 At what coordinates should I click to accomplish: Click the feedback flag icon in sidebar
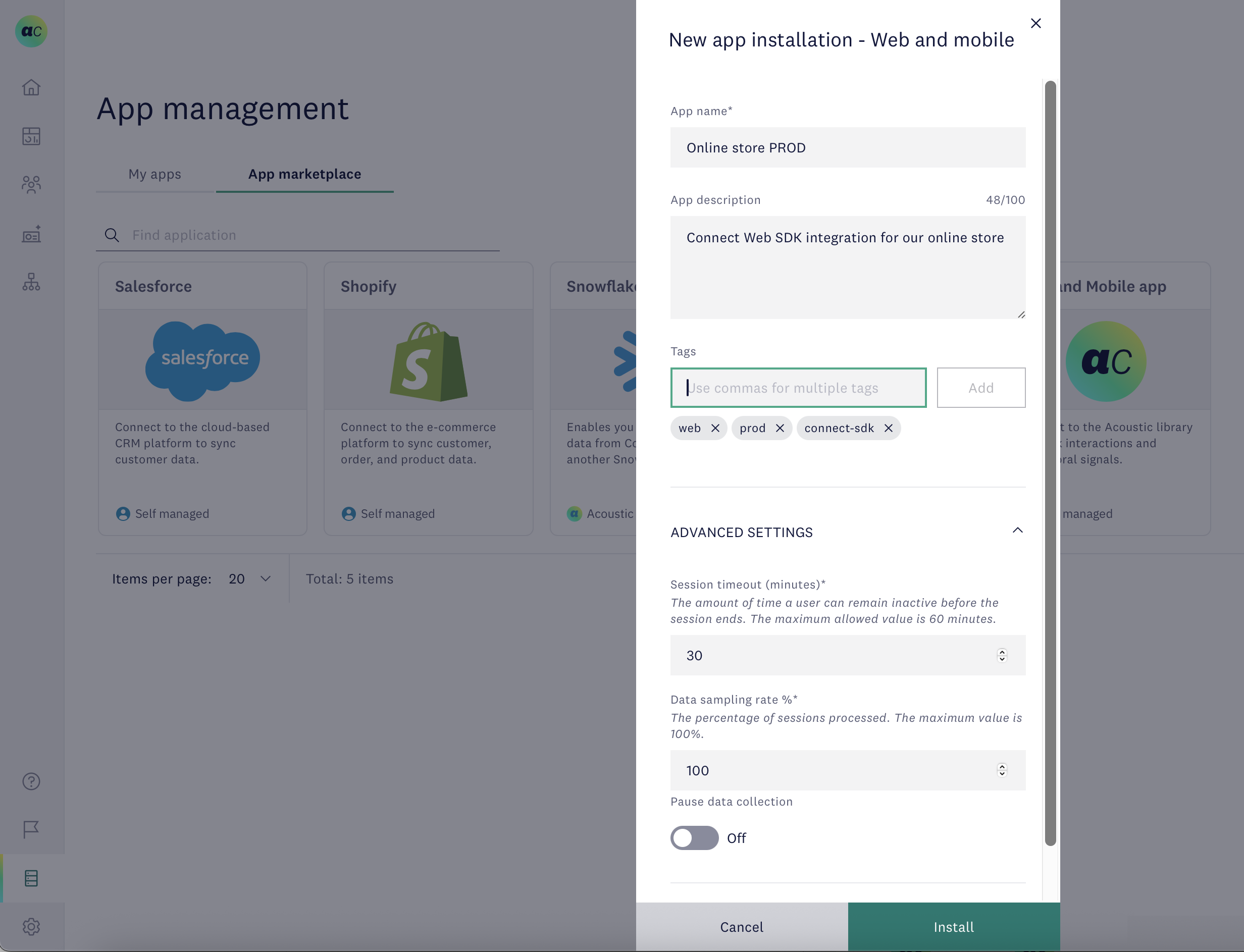coord(31,828)
